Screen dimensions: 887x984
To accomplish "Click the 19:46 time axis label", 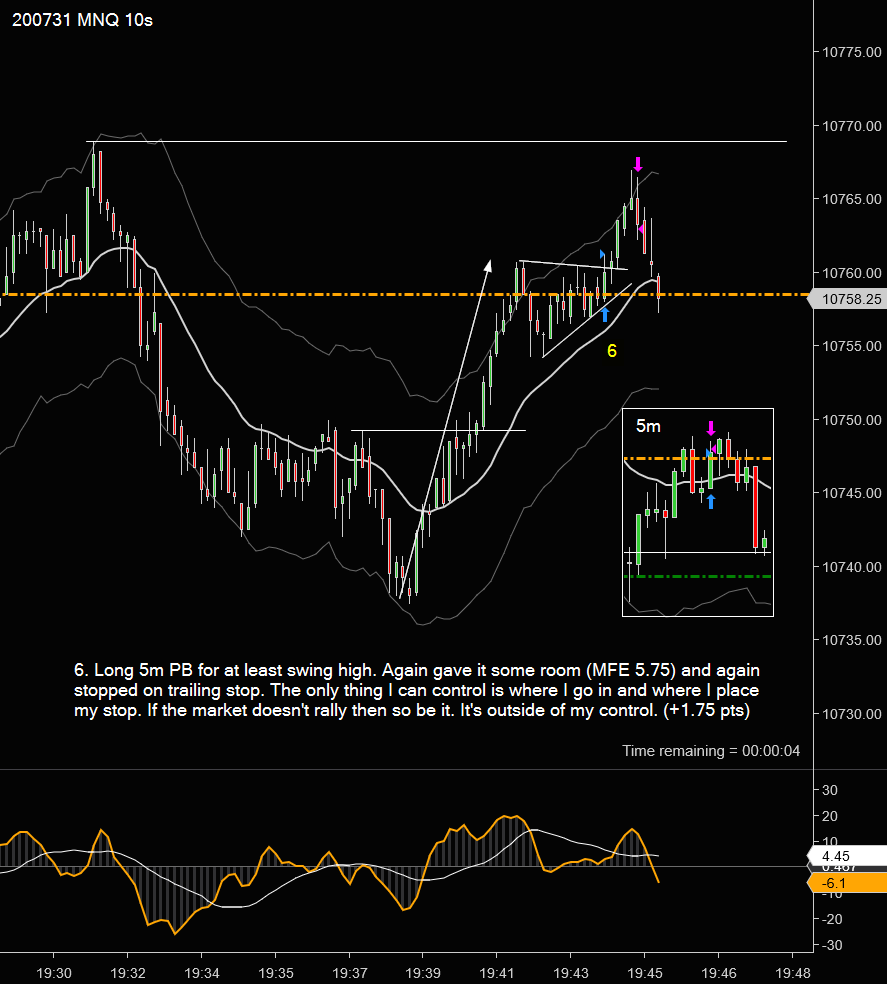I will point(719,973).
